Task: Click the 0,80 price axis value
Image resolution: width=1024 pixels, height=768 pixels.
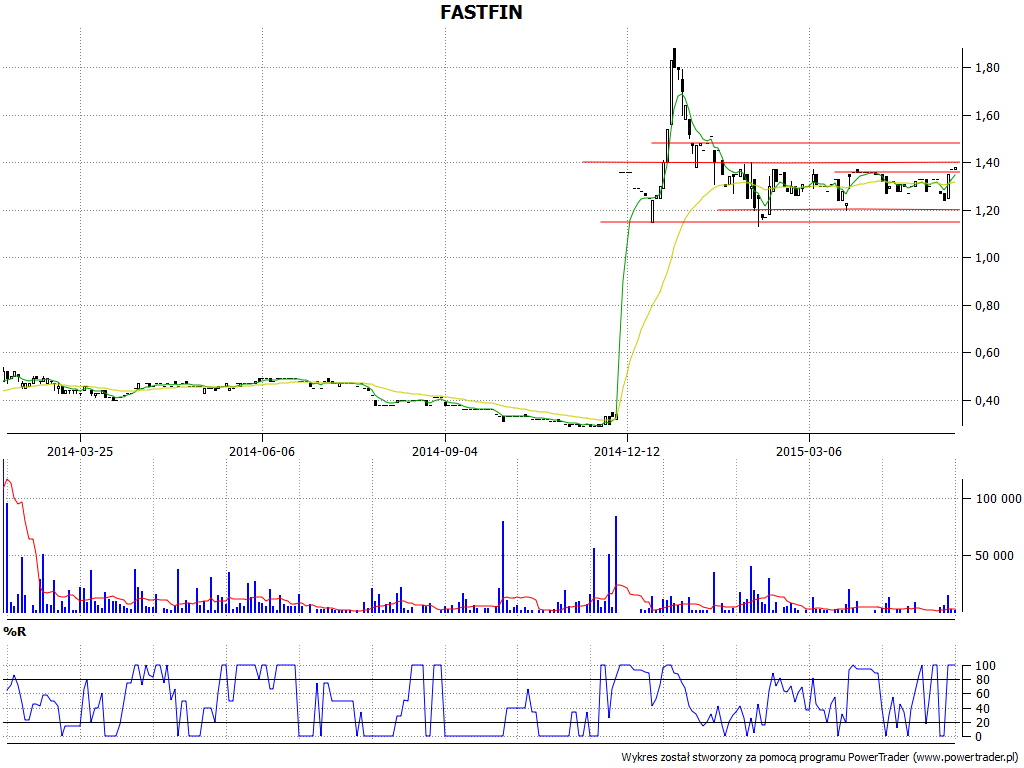Action: [x=987, y=306]
